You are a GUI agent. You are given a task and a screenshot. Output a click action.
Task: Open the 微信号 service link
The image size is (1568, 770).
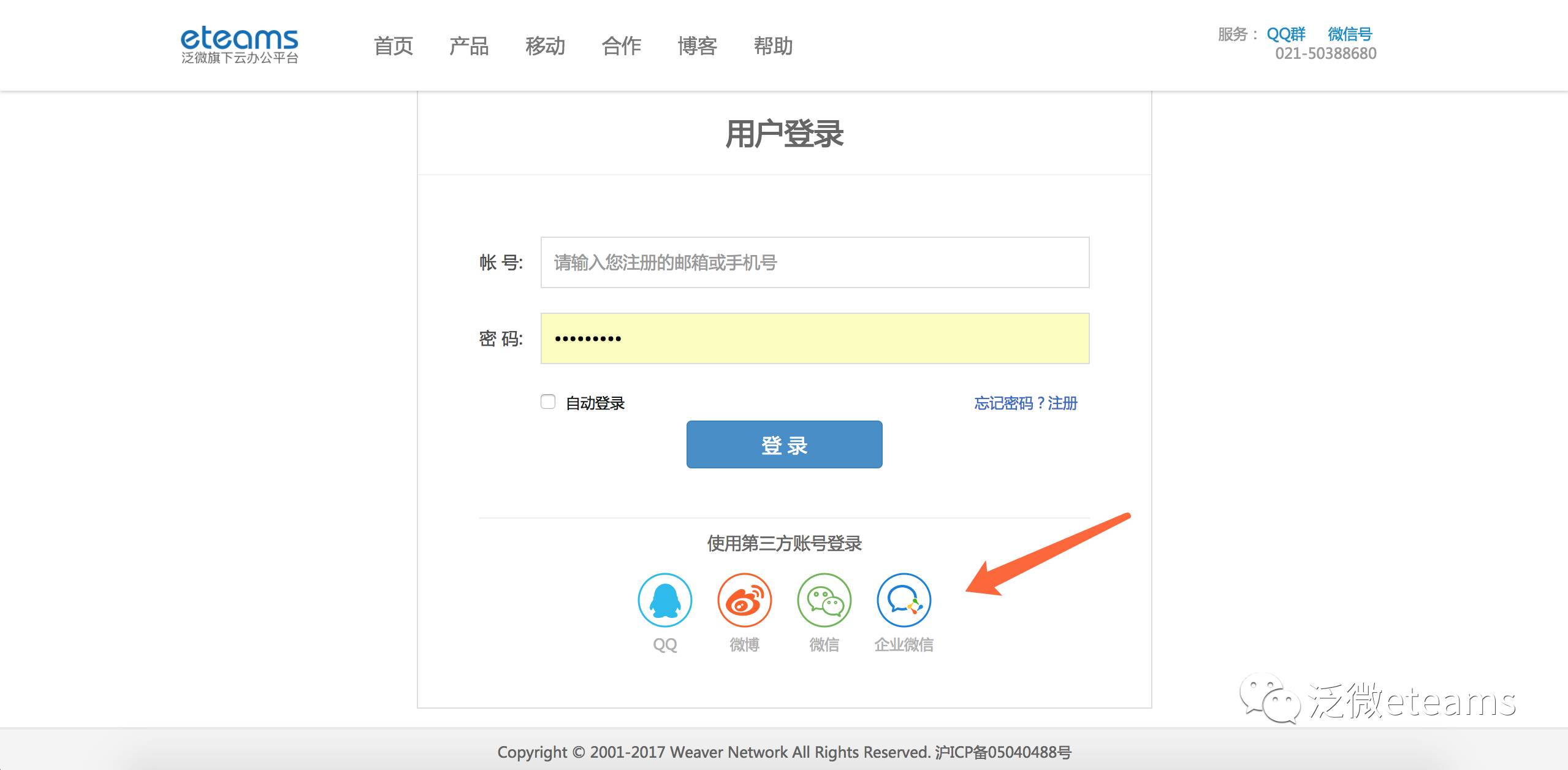1350,34
